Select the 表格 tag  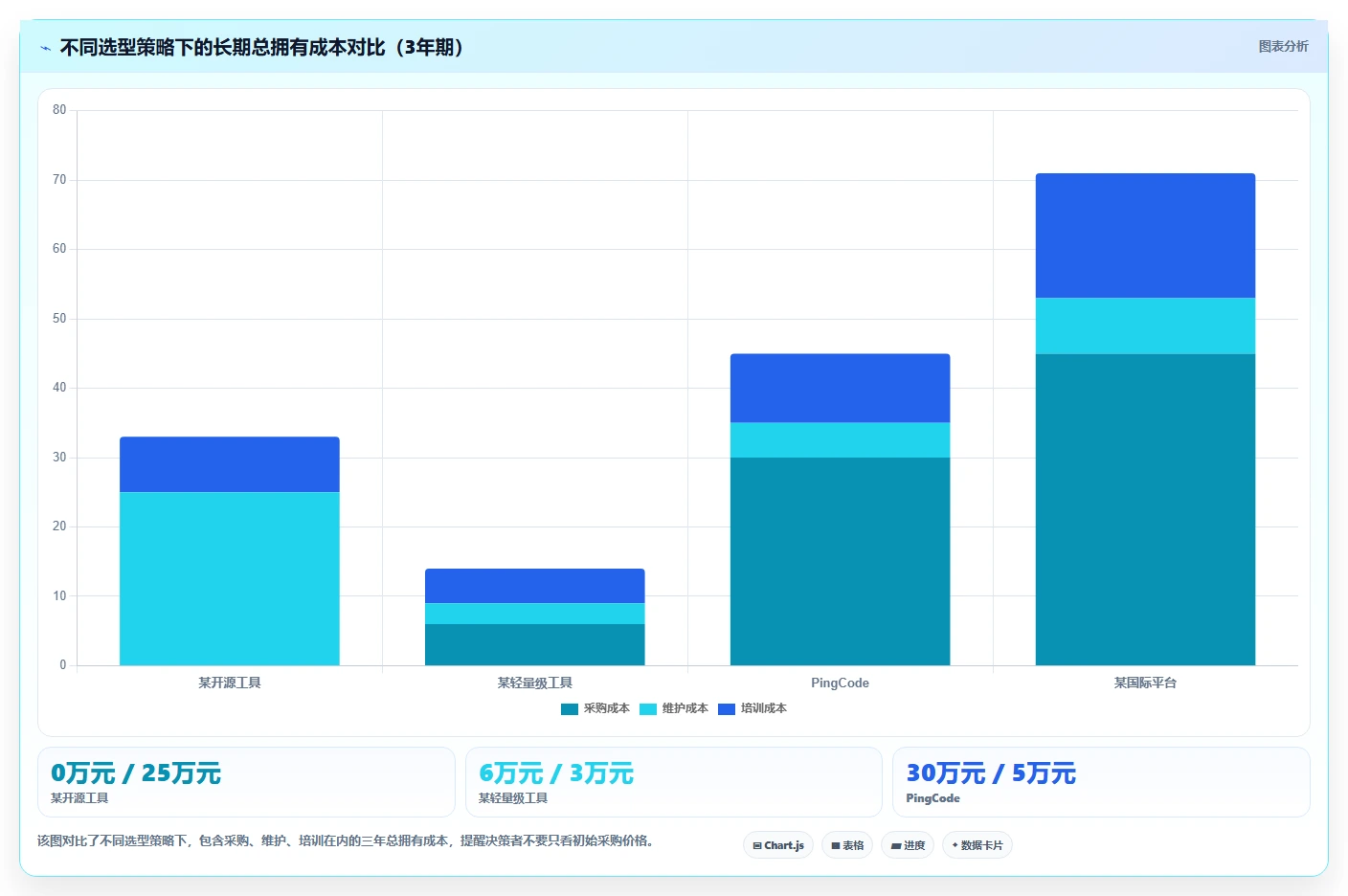coord(847,845)
